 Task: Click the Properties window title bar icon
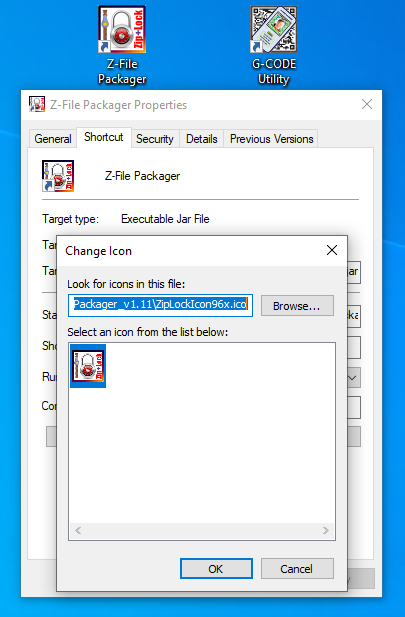pos(37,105)
